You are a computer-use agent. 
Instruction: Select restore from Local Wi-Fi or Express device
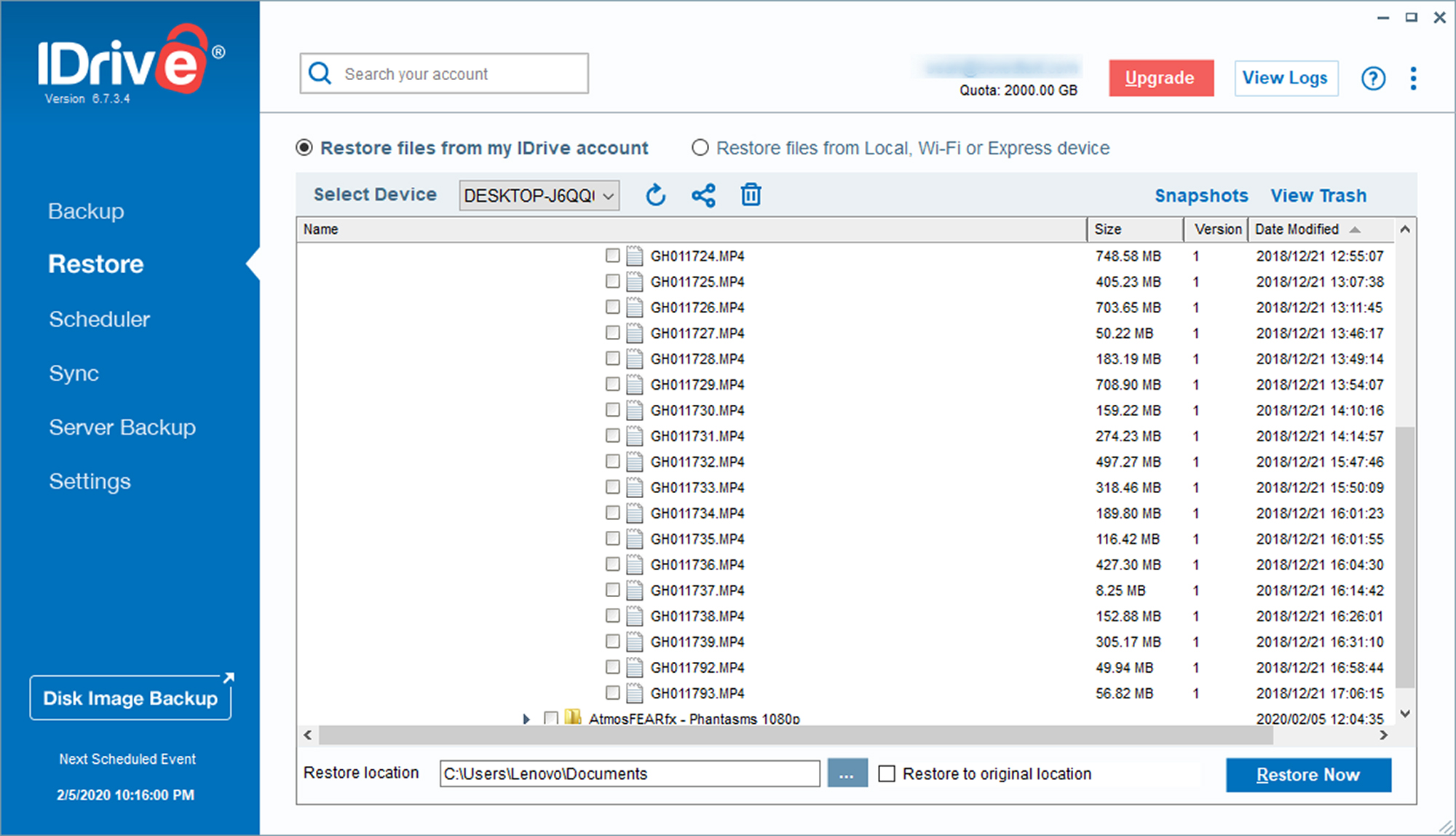(x=701, y=148)
